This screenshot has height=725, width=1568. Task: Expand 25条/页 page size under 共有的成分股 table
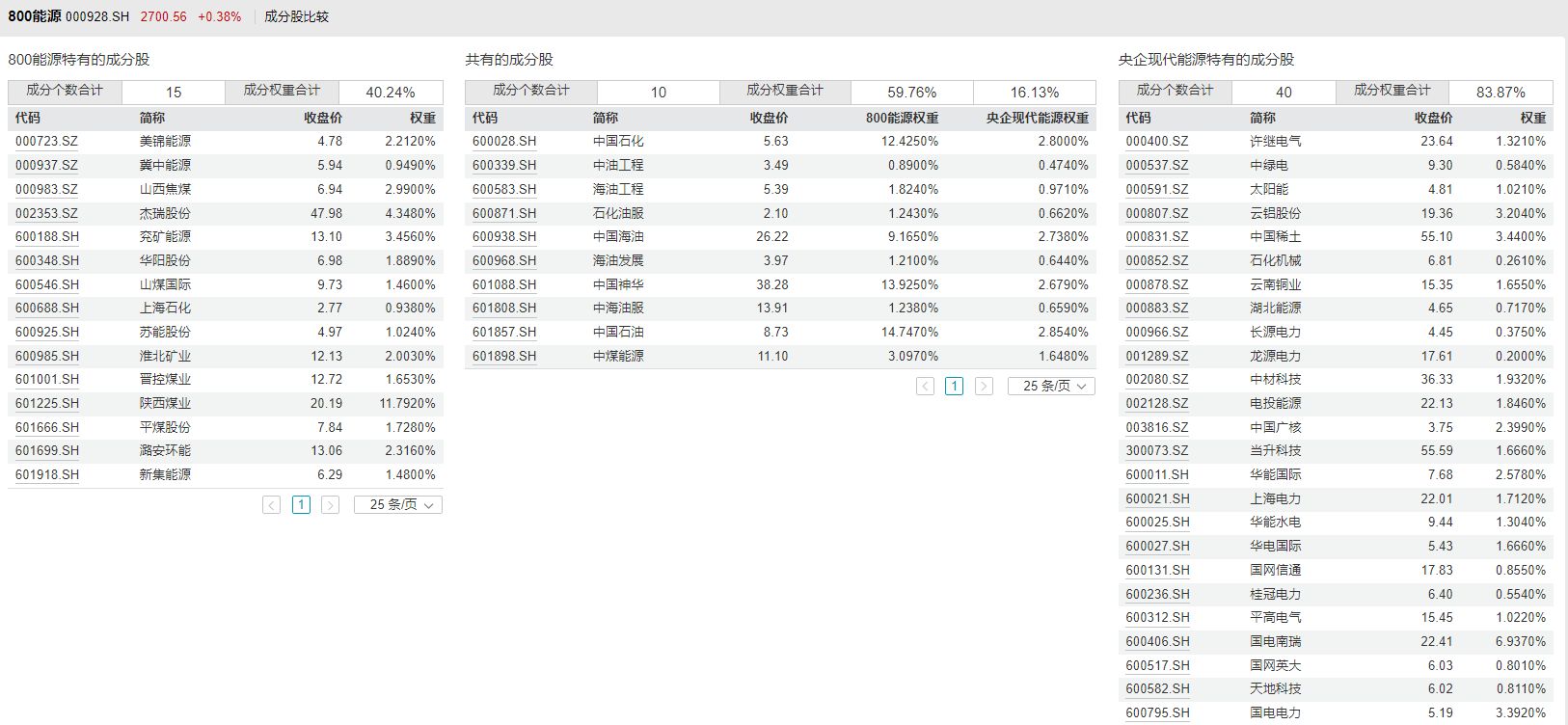[1051, 387]
